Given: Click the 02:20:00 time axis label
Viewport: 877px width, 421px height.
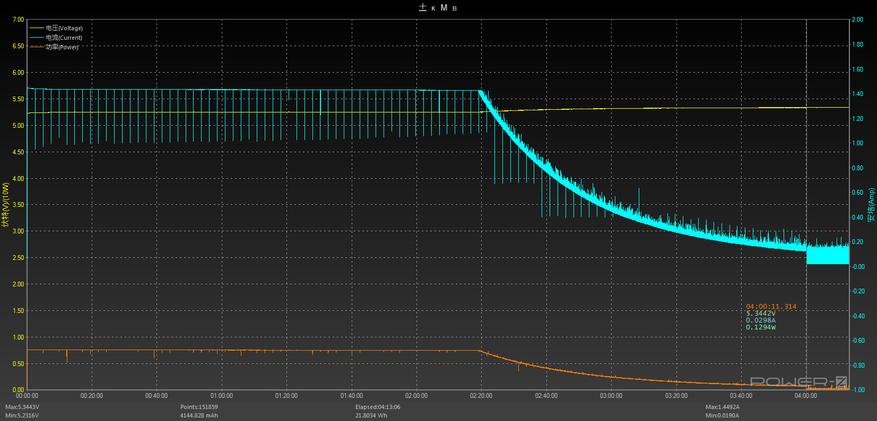Looking at the screenshot, I should 482,395.
